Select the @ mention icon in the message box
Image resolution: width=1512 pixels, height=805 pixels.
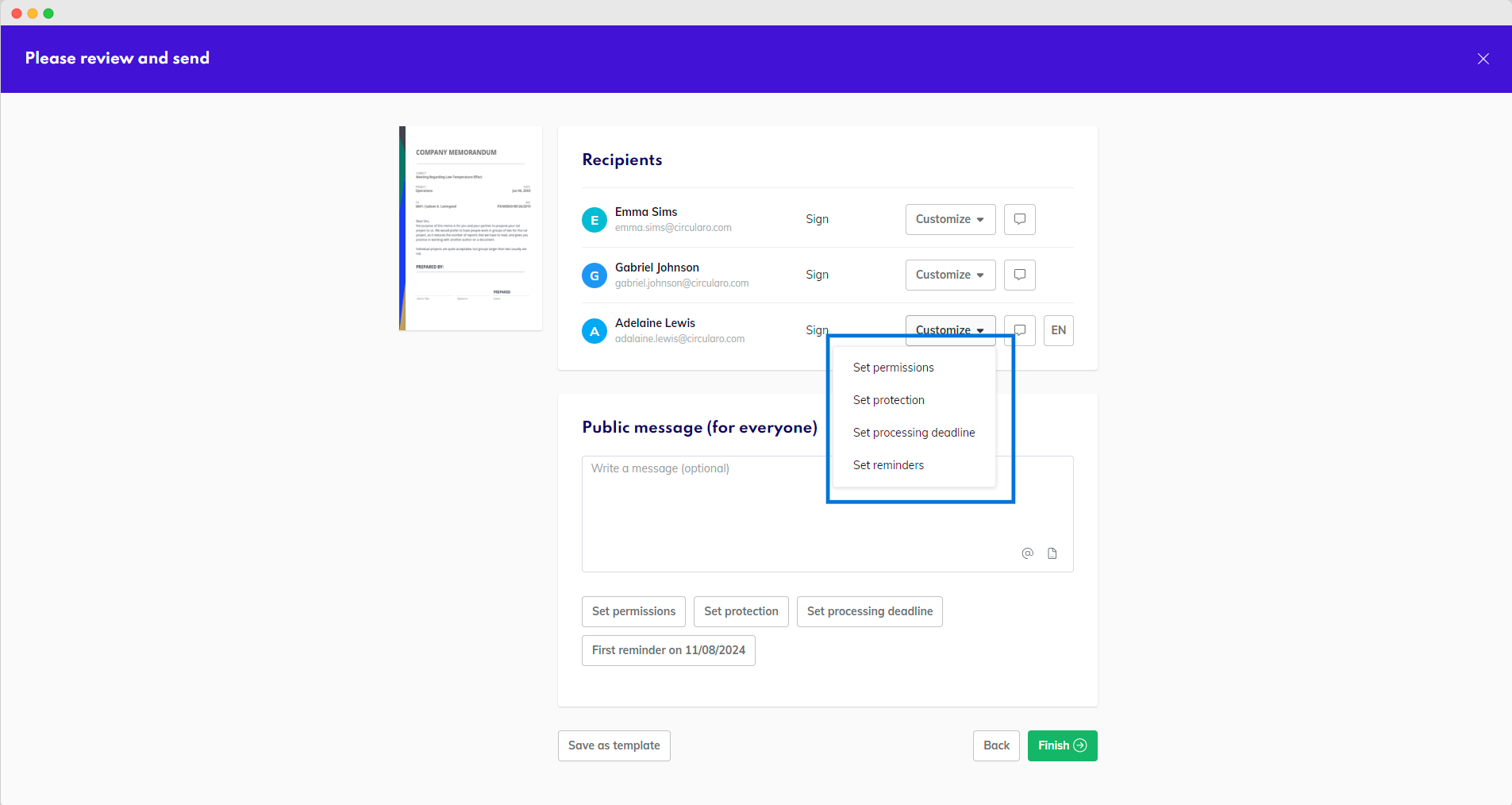pos(1027,553)
